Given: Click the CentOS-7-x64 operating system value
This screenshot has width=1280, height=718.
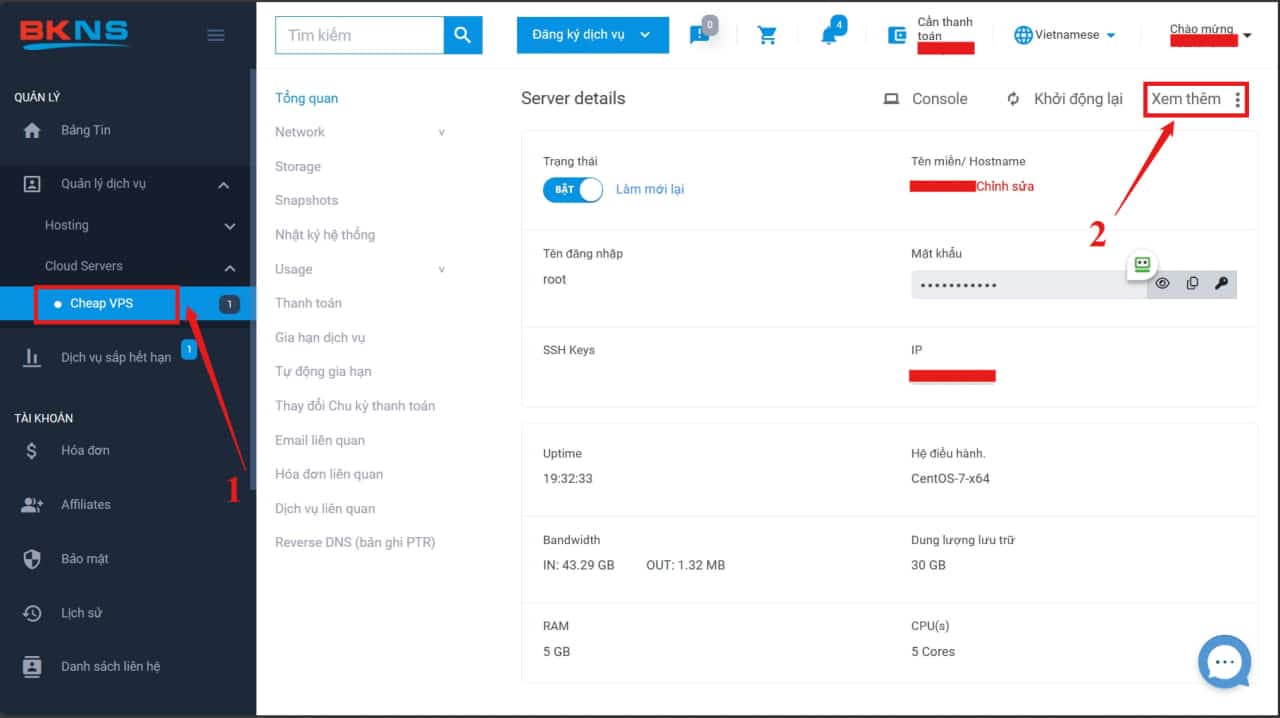Looking at the screenshot, I should coord(950,478).
